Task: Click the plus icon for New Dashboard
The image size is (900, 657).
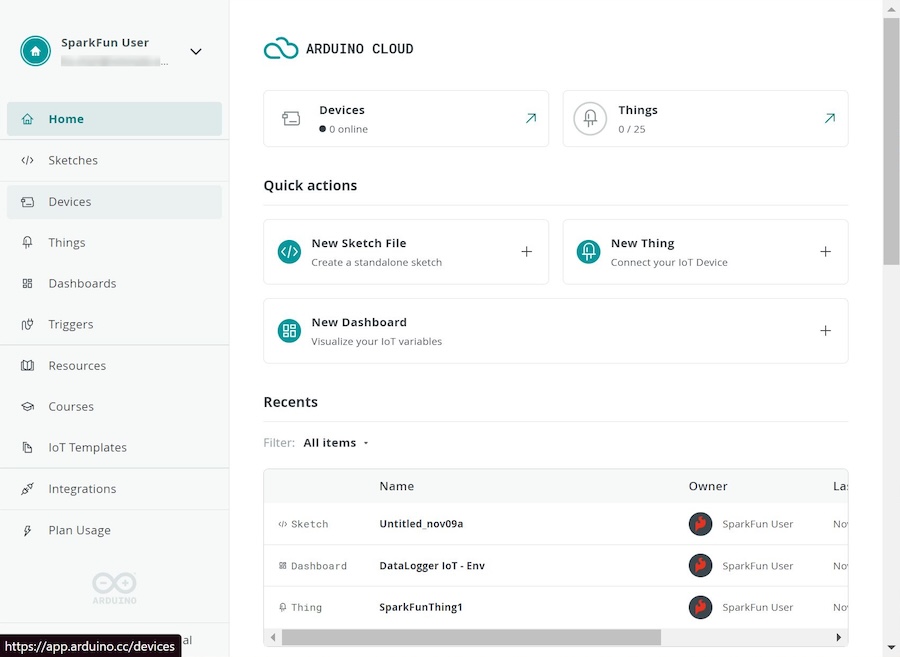Action: [825, 331]
